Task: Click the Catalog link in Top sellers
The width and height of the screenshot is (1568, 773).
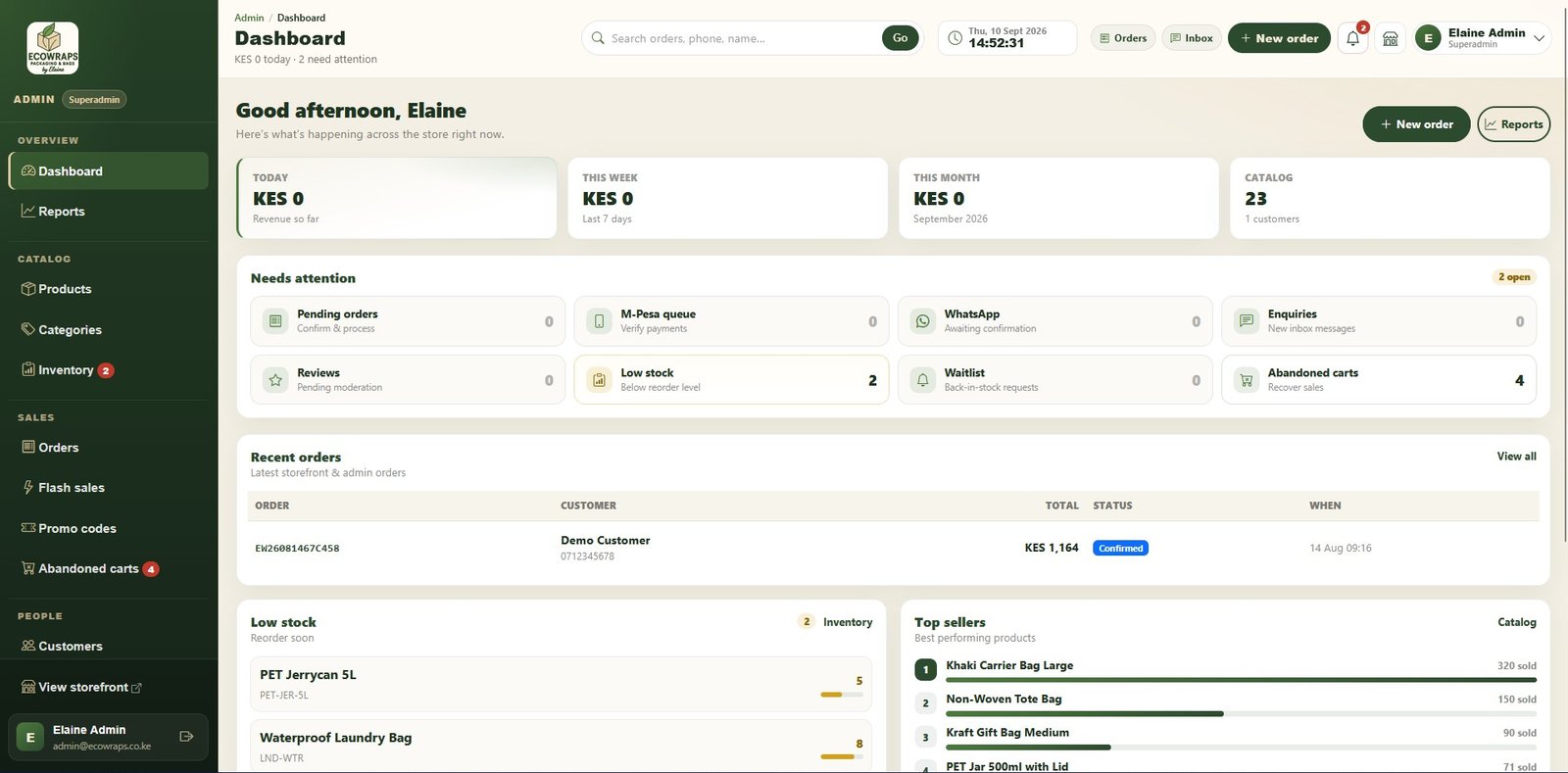Action: [x=1517, y=622]
